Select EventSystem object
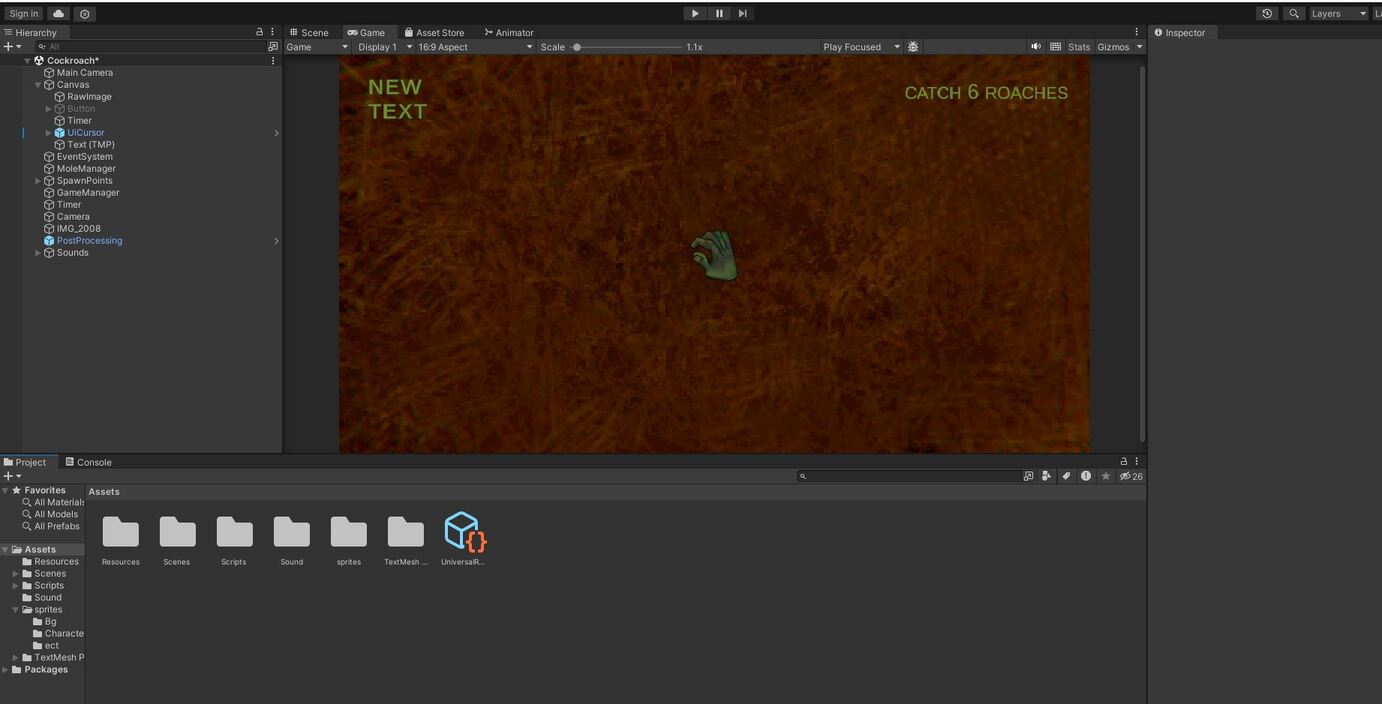The height and width of the screenshot is (704, 1382). coord(84,157)
